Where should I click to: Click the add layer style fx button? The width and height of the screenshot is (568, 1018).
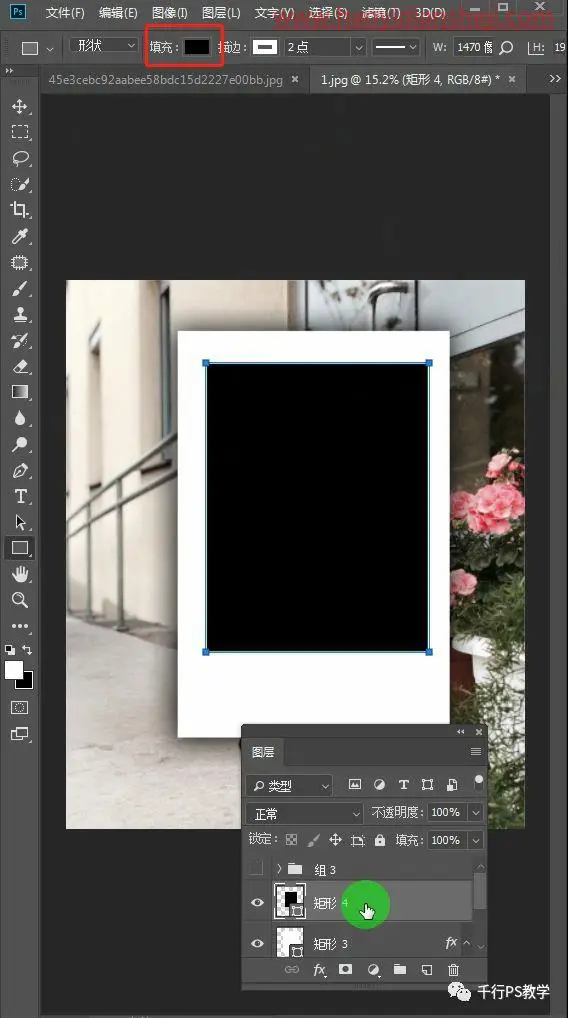[319, 970]
